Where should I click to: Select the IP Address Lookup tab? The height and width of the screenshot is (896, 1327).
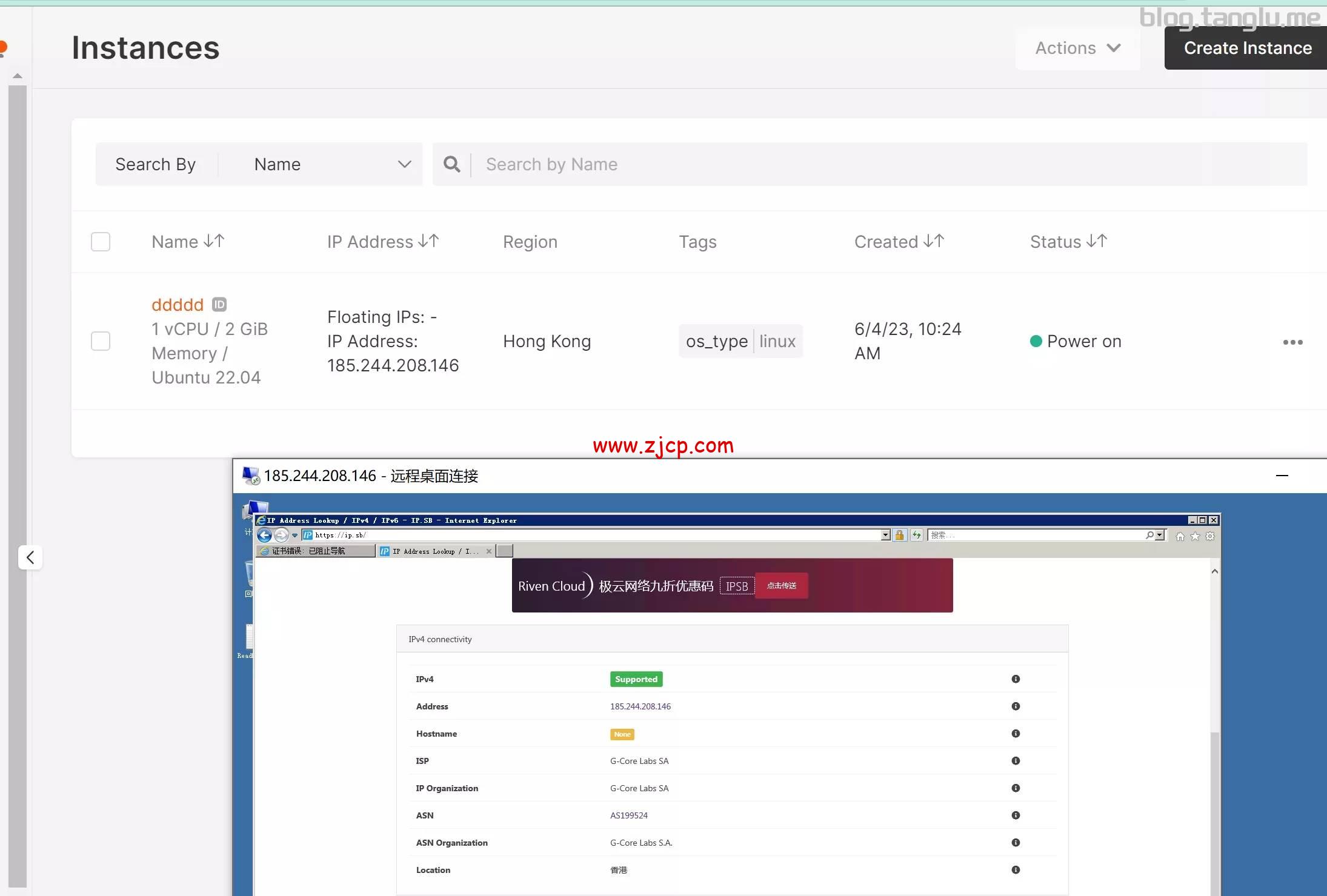coord(433,551)
